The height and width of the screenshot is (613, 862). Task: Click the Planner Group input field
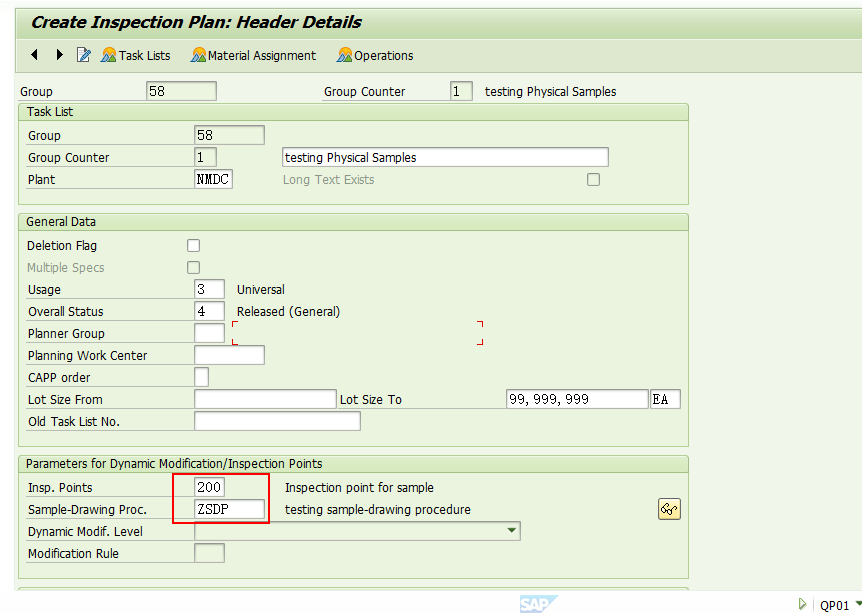pyautogui.click(x=209, y=333)
